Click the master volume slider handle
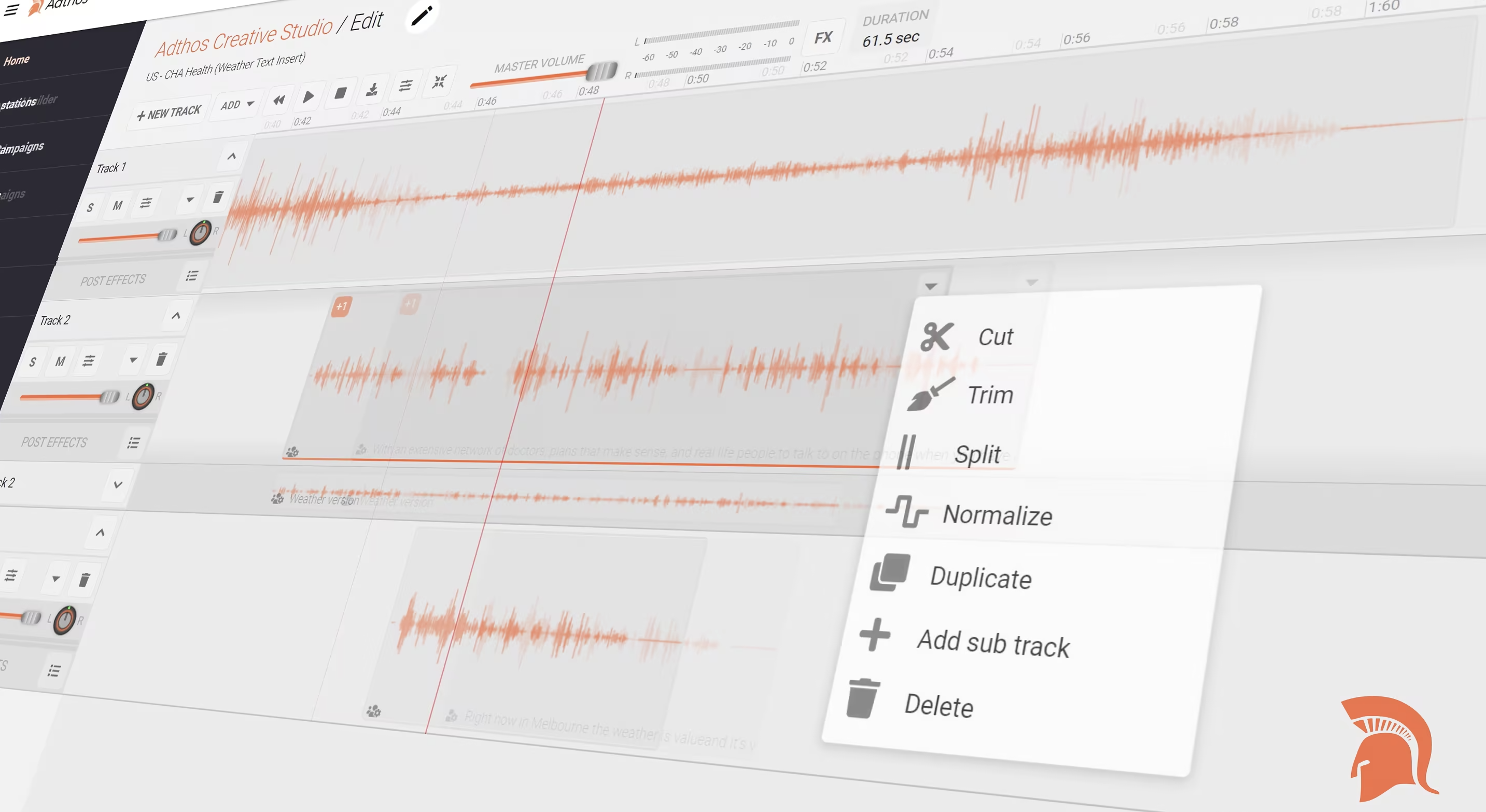The width and height of the screenshot is (1486, 812). pyautogui.click(x=601, y=71)
